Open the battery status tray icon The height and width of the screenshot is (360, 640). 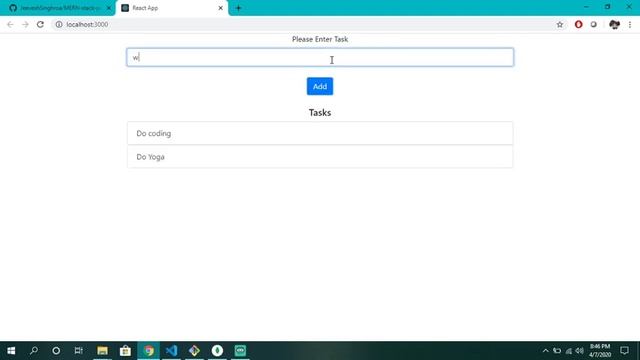[x=557, y=351]
